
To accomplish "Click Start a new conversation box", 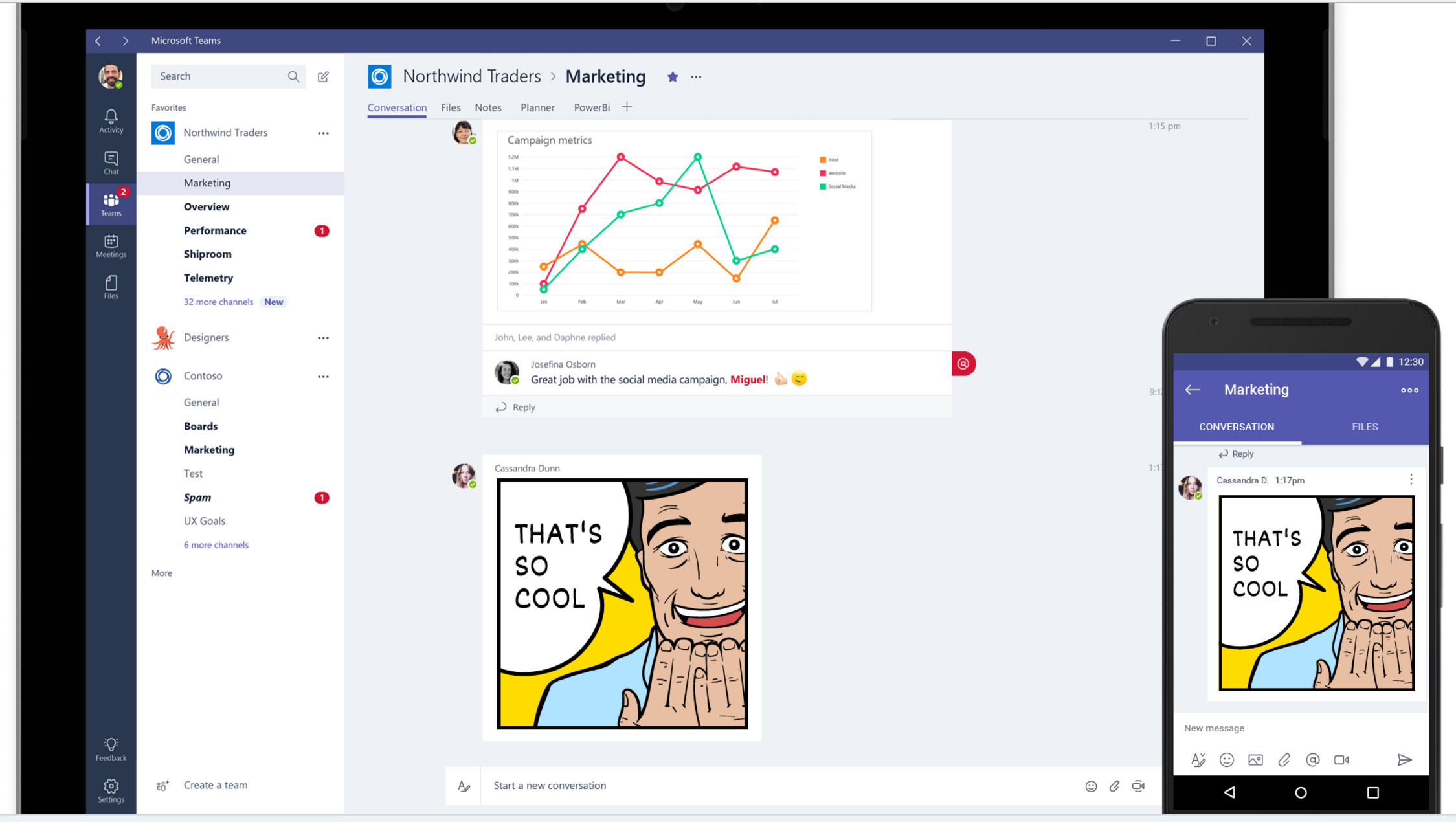I will [x=780, y=786].
